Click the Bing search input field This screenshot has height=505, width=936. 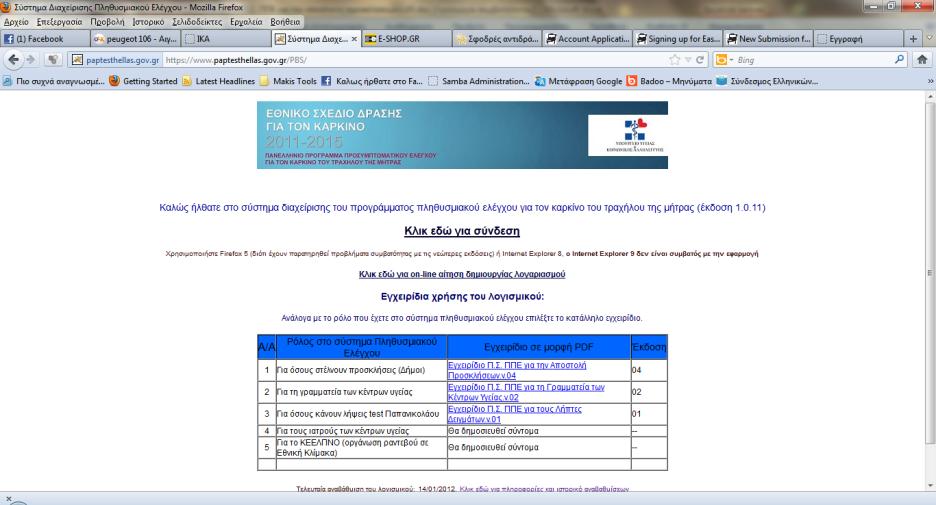click(814, 60)
